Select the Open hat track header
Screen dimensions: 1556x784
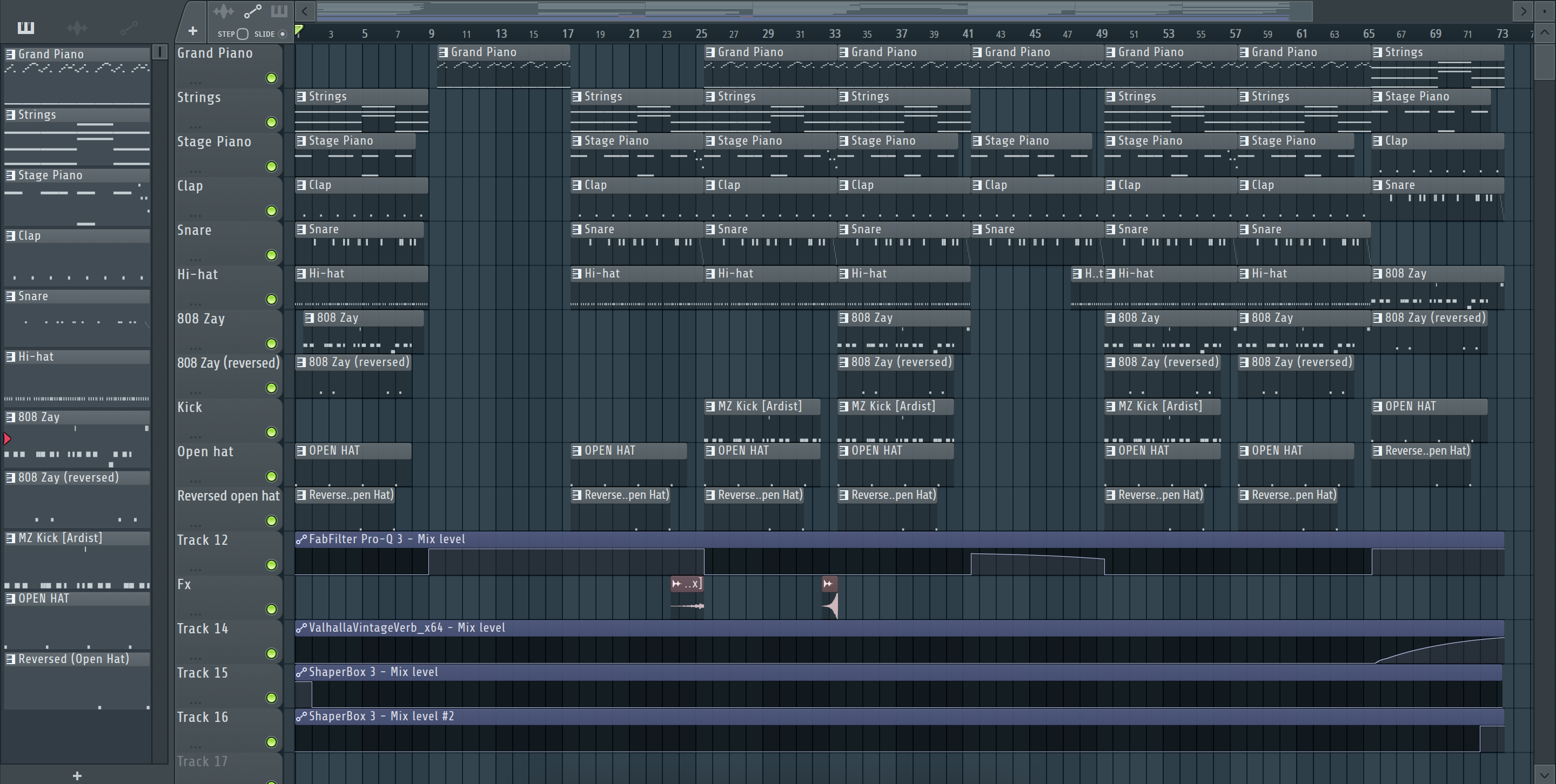click(229, 465)
